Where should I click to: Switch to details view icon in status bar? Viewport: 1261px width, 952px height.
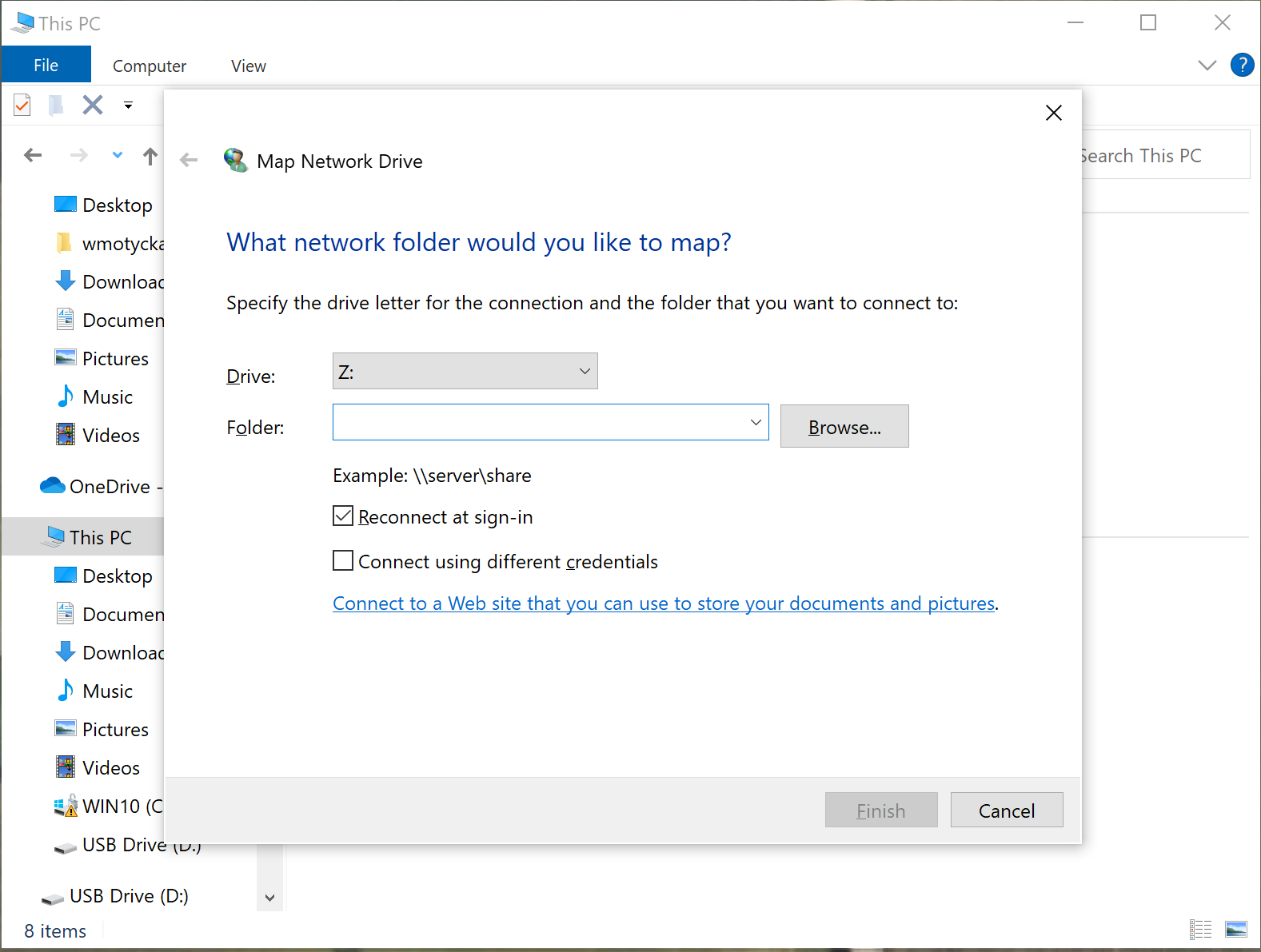tap(1200, 929)
